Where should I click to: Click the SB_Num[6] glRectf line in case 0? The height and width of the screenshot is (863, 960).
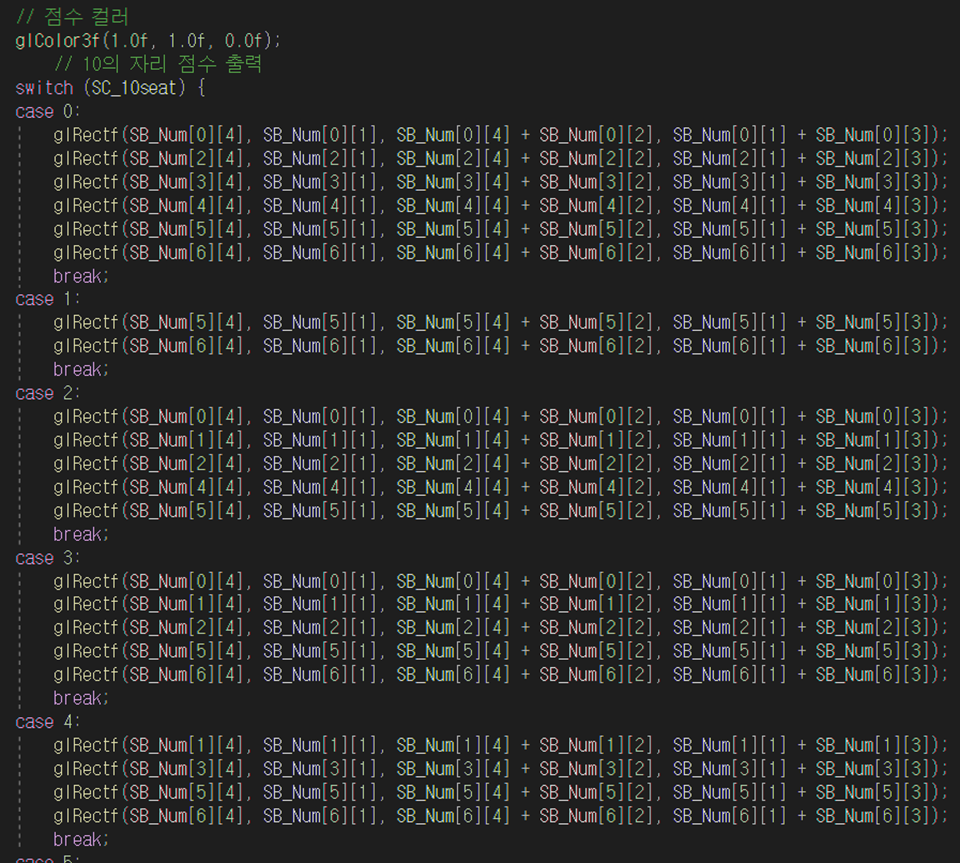[x=500, y=252]
